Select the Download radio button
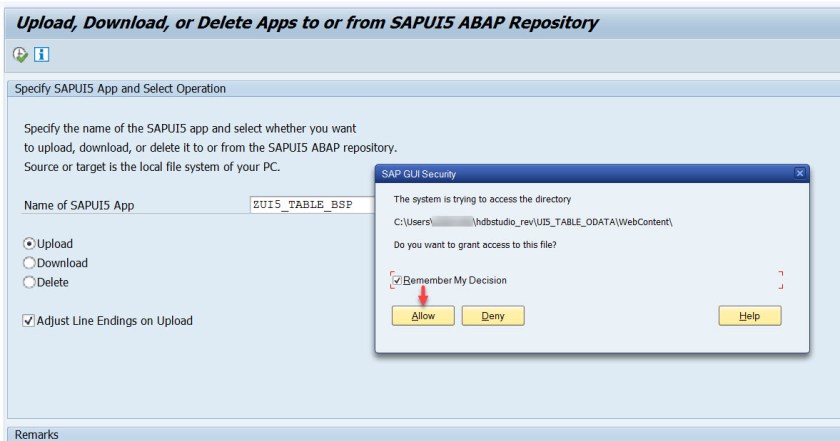 click(29, 263)
